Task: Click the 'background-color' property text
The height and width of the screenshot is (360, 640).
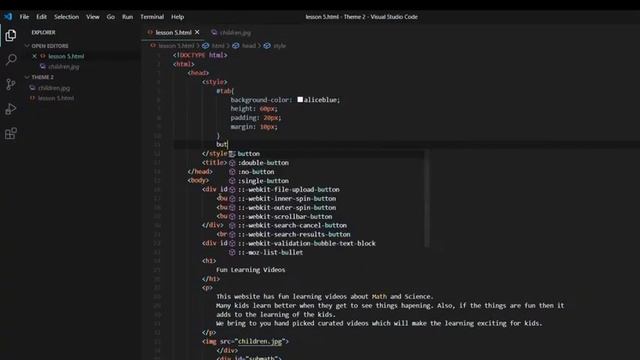Action: coord(259,100)
